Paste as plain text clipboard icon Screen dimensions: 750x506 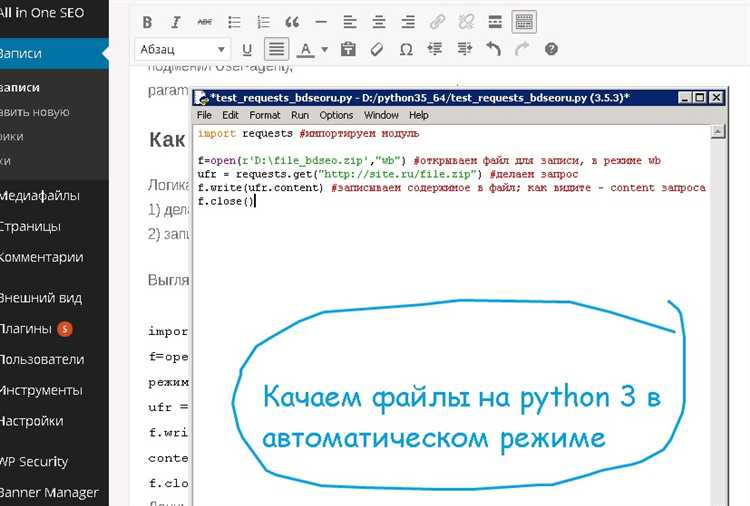click(348, 49)
